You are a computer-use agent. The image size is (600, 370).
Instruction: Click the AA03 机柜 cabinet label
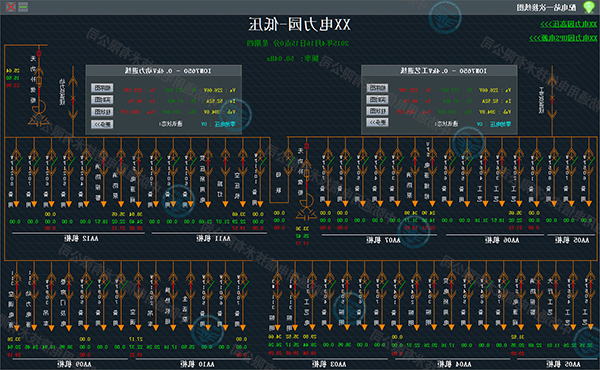(x=329, y=364)
